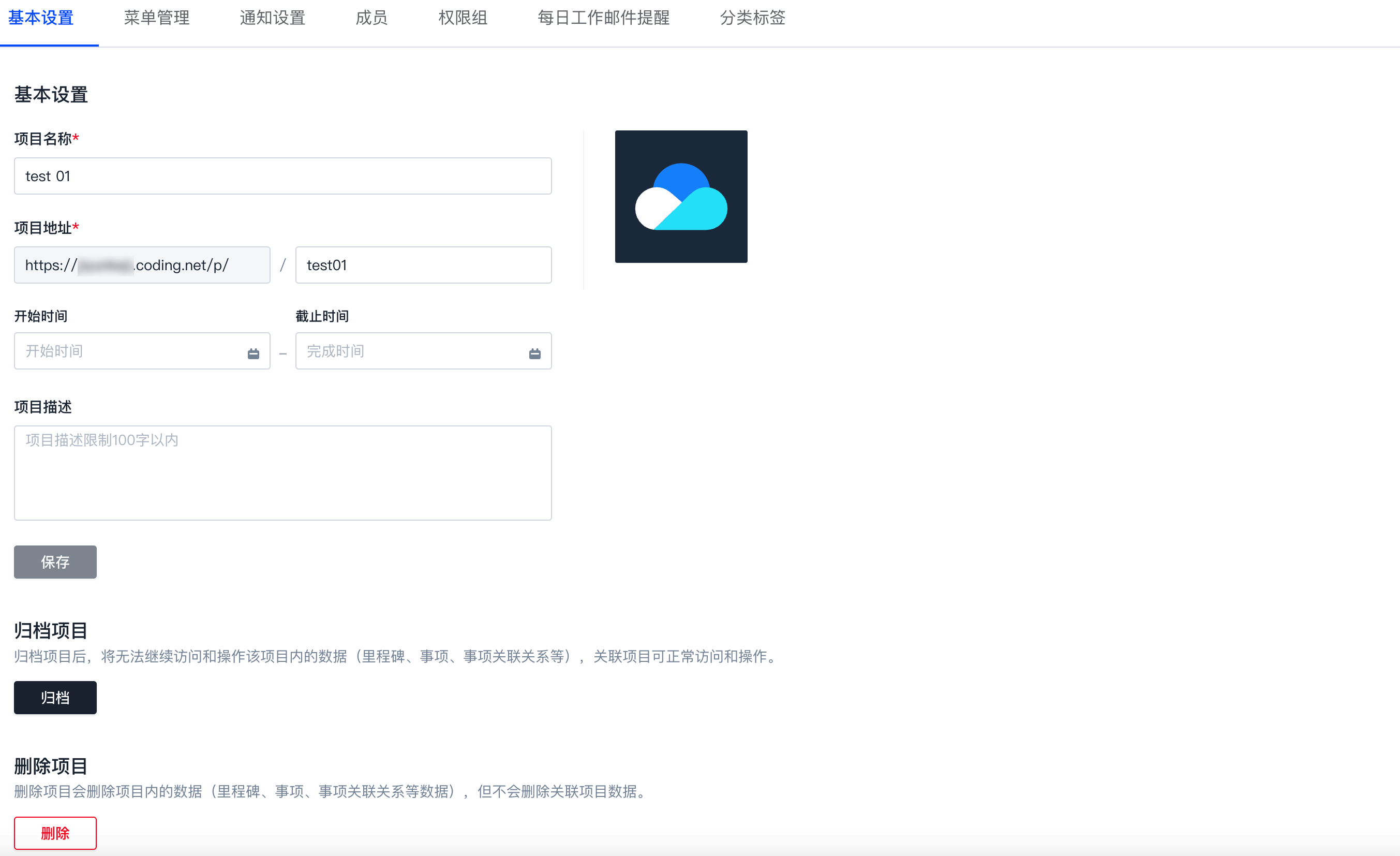
Task: Open the 完成时间 date picker field
Action: [x=412, y=351]
